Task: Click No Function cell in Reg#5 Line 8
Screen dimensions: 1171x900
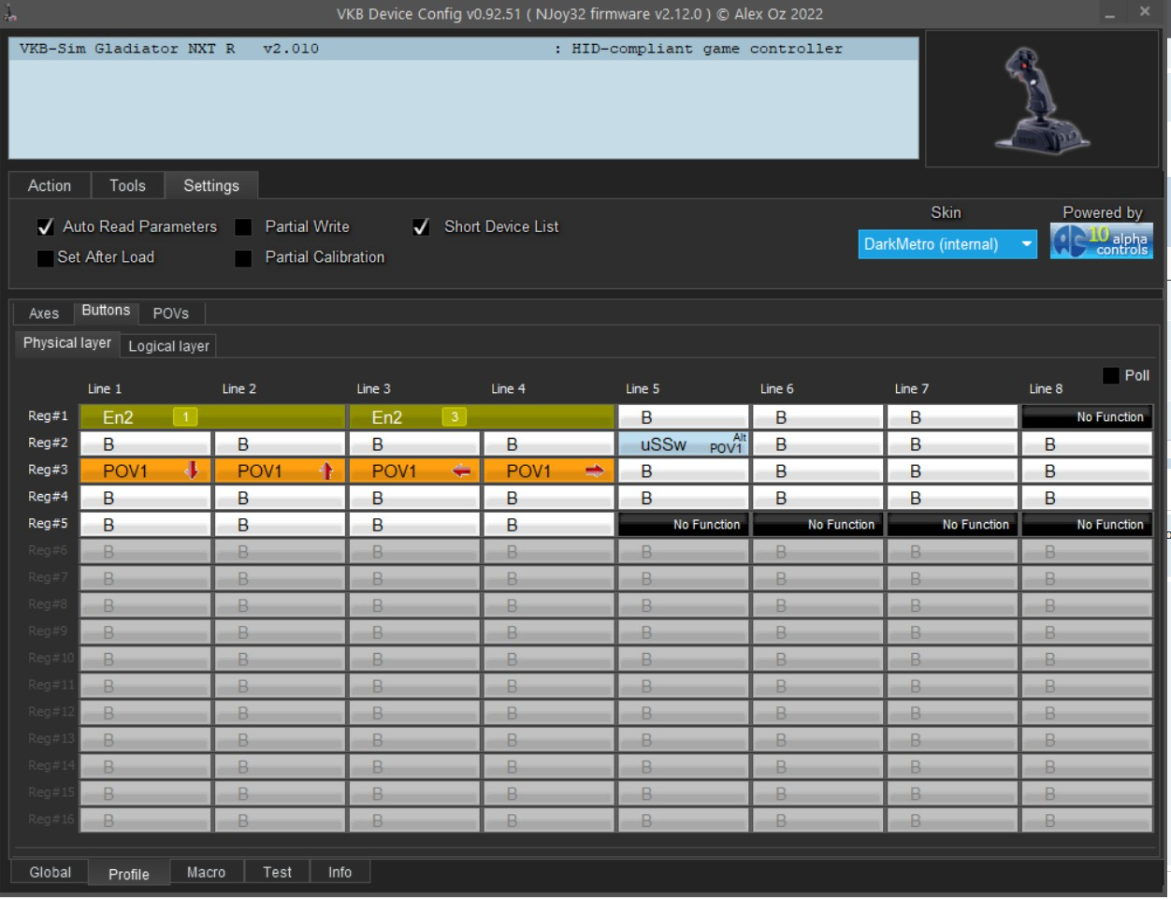Action: (x=1087, y=524)
